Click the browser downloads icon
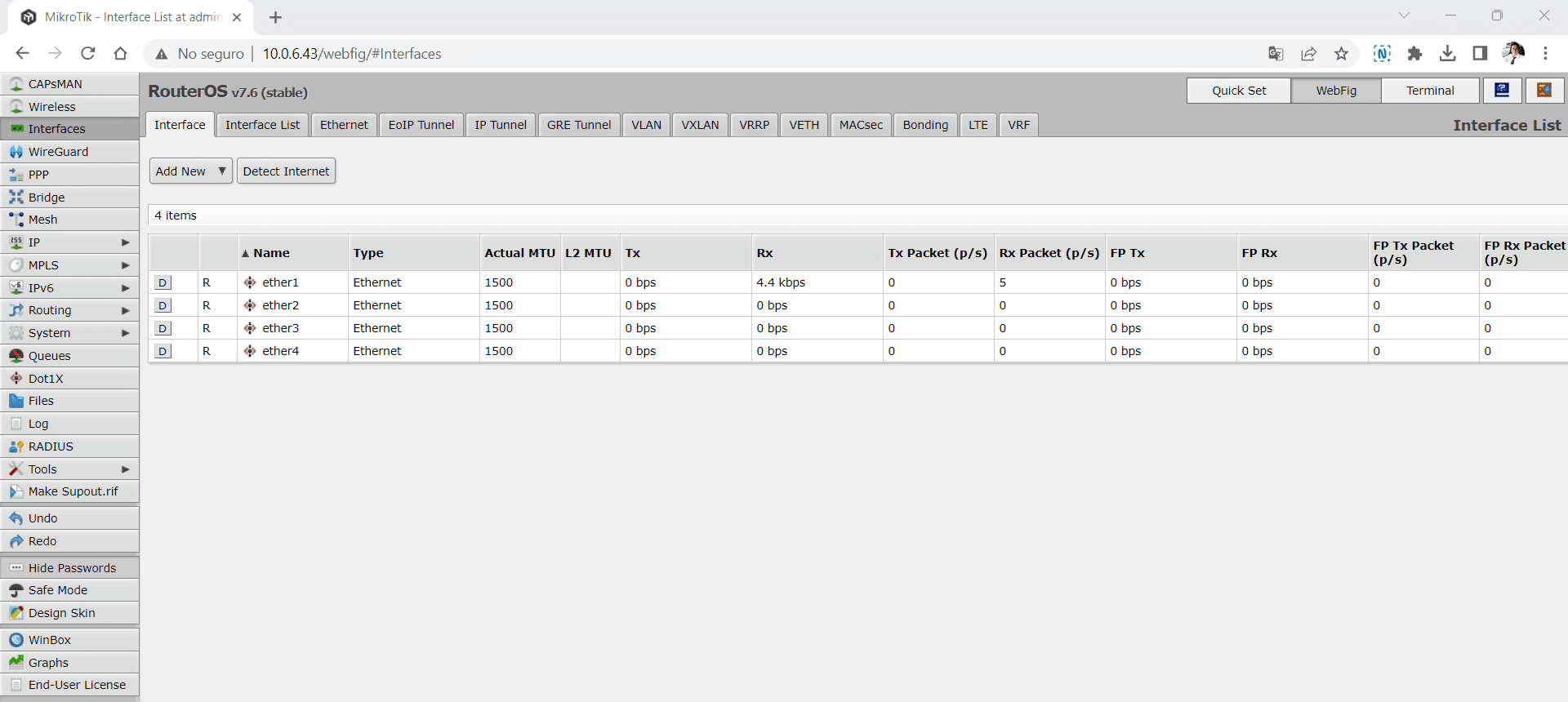 click(1447, 54)
